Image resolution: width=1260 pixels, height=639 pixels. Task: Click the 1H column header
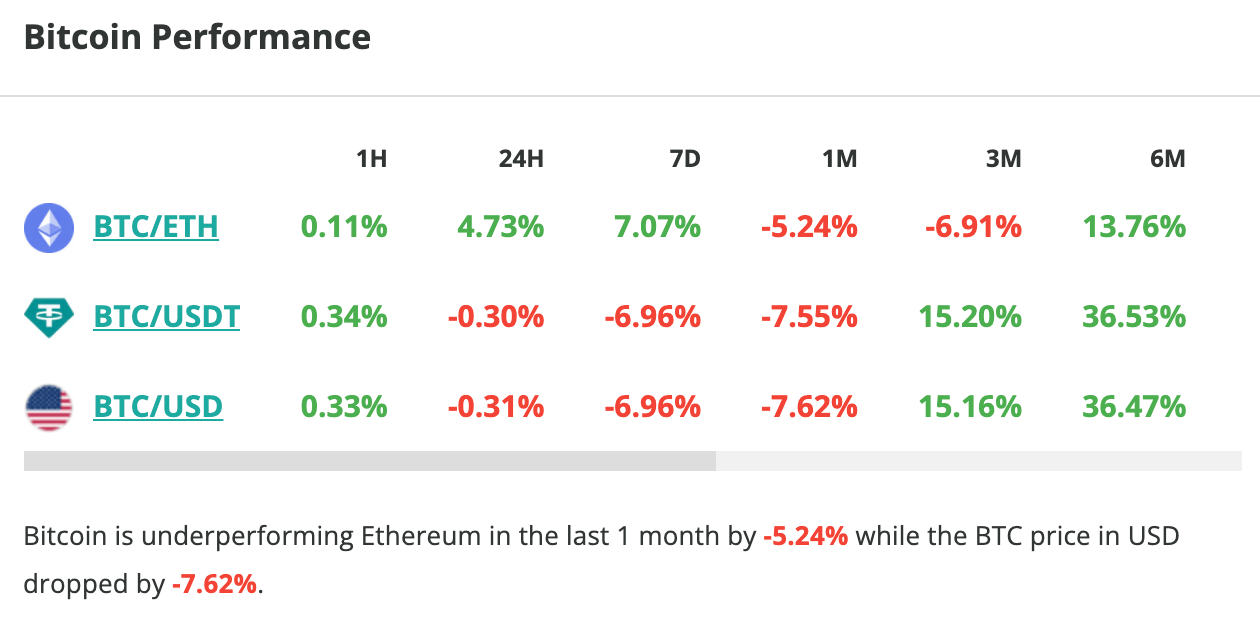(371, 159)
